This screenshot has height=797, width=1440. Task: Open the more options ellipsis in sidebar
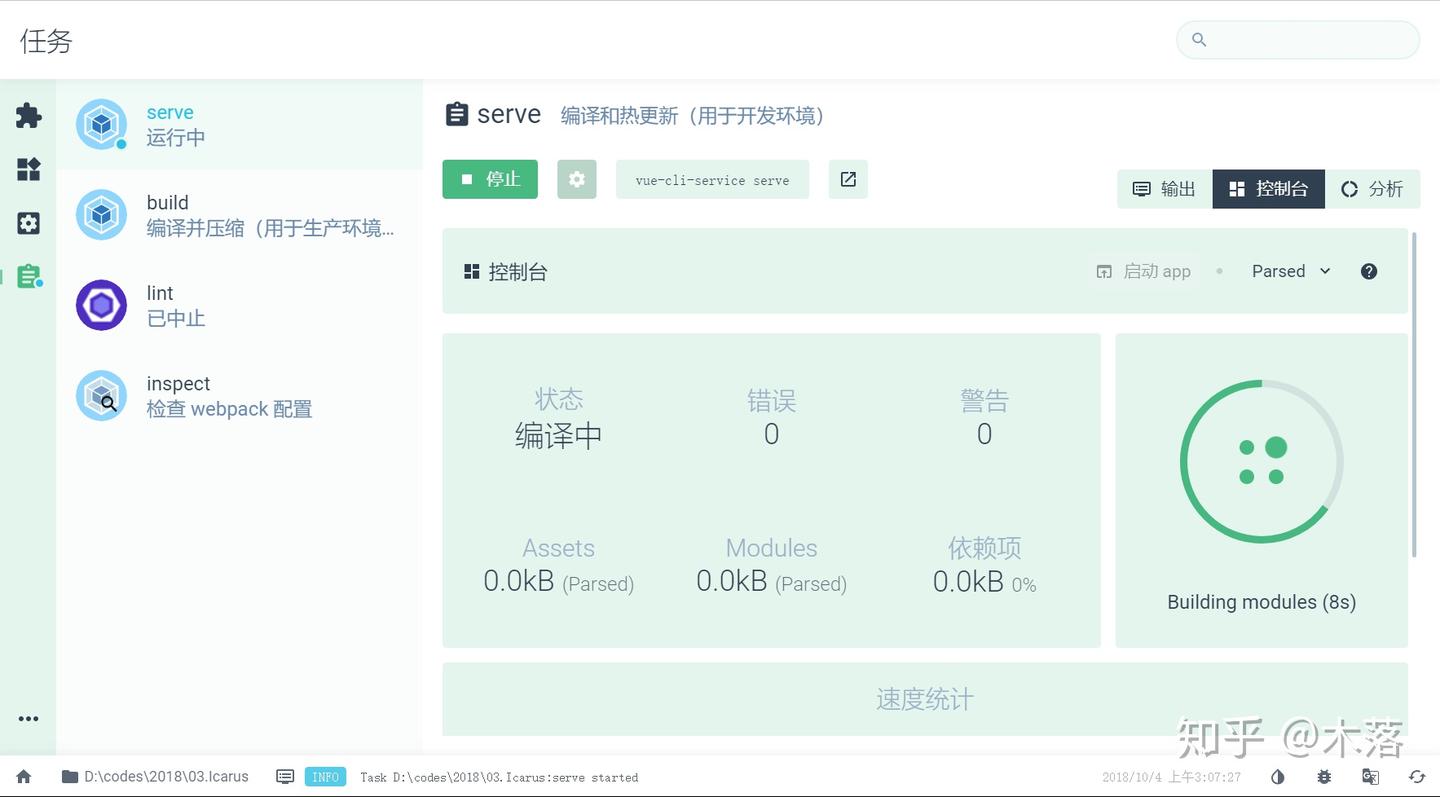(x=28, y=719)
